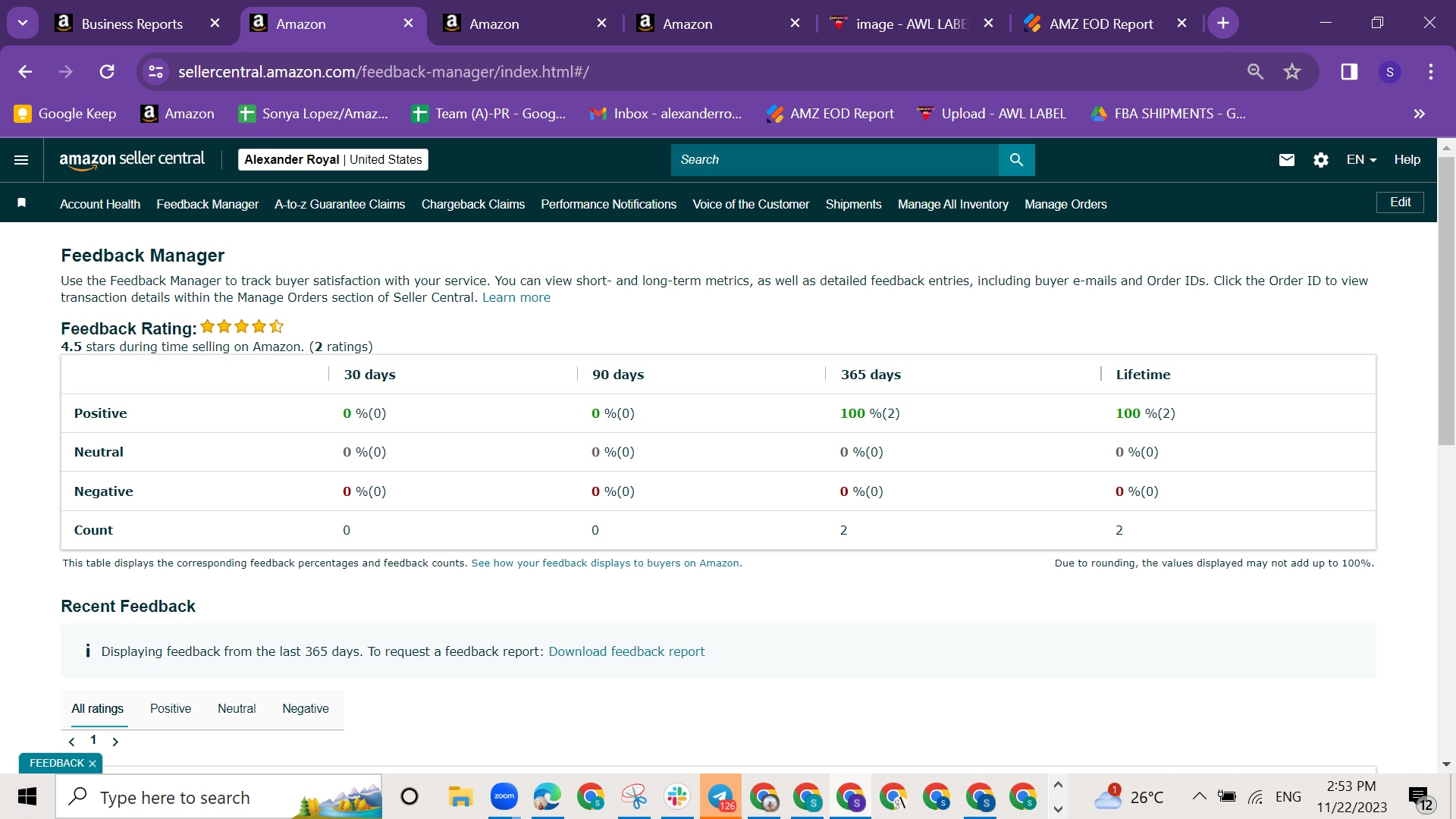Click the Help link in header
Image resolution: width=1456 pixels, height=819 pixels.
pyautogui.click(x=1407, y=160)
